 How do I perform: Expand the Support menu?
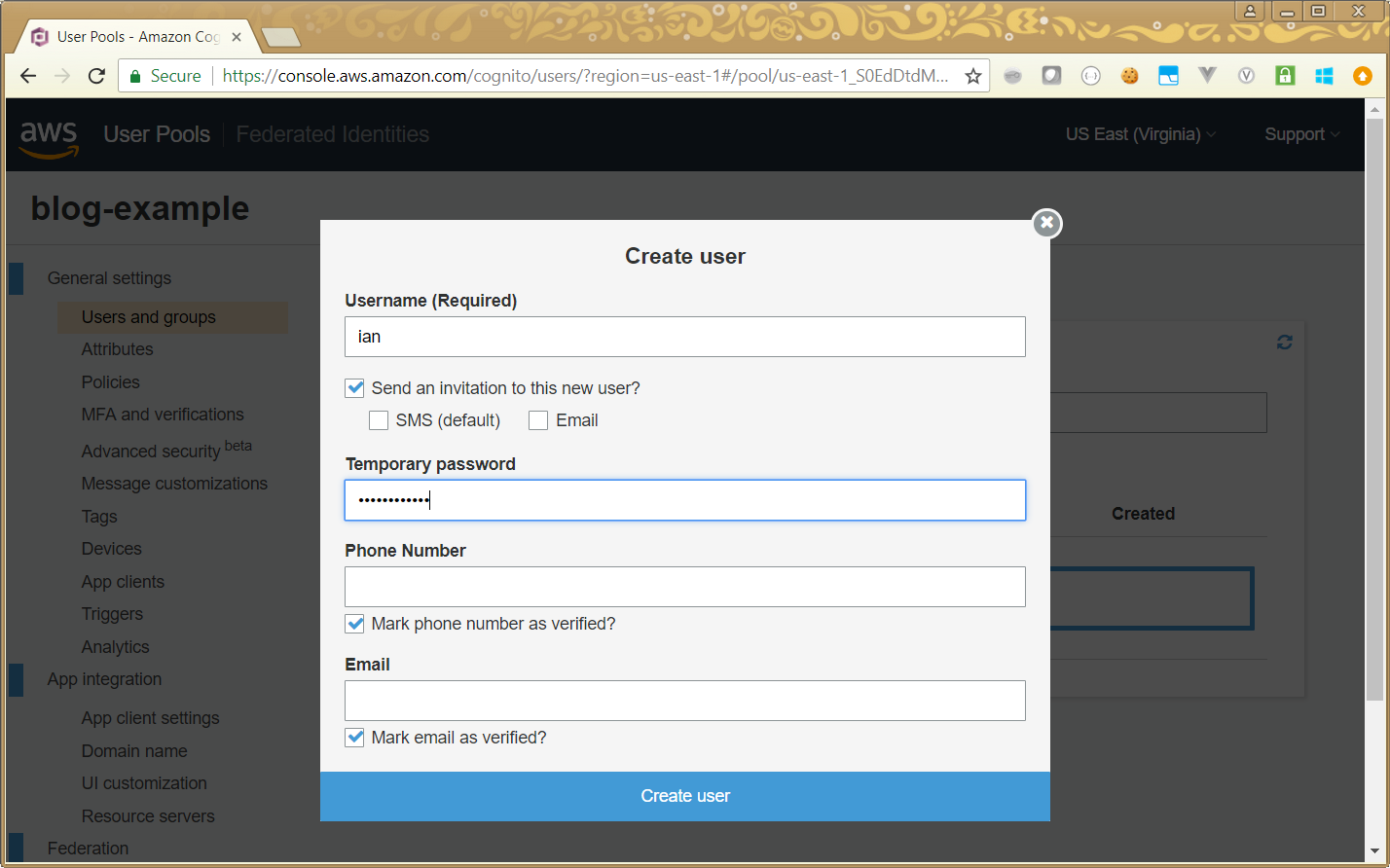tap(1301, 134)
